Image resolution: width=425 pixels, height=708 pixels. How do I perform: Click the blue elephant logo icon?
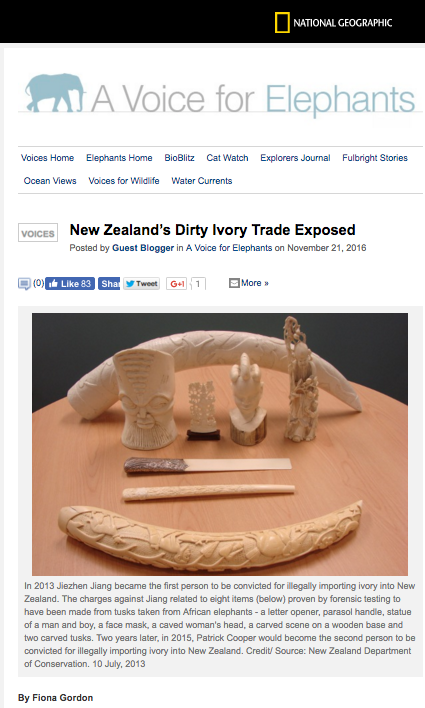(x=55, y=93)
